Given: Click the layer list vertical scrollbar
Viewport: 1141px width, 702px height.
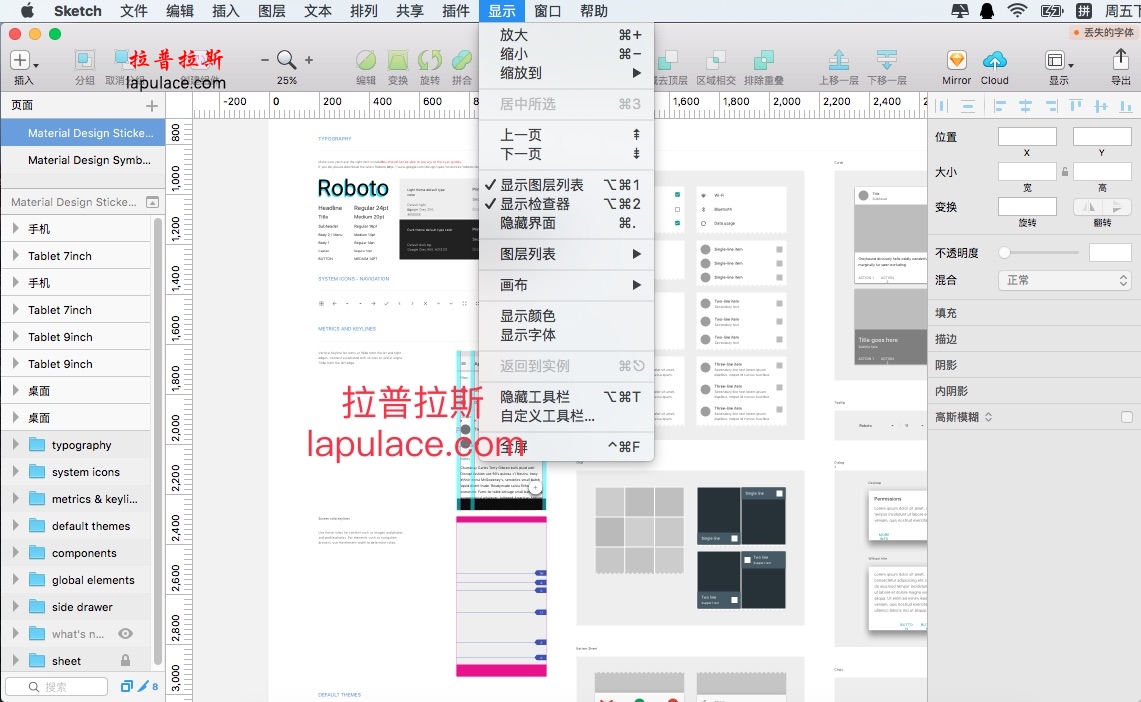Looking at the screenshot, I should tap(158, 440).
